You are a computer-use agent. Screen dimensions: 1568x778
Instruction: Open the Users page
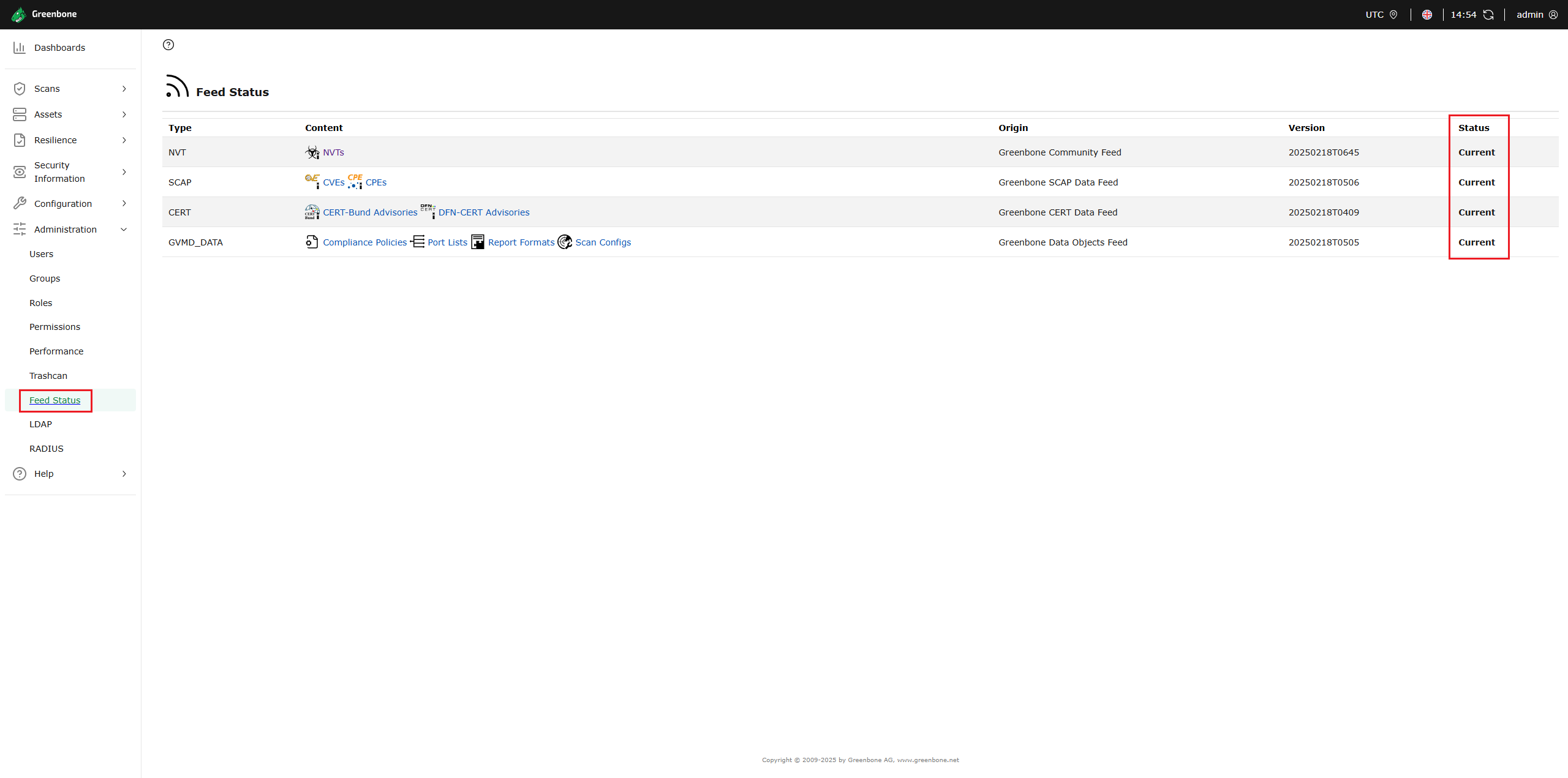point(41,254)
